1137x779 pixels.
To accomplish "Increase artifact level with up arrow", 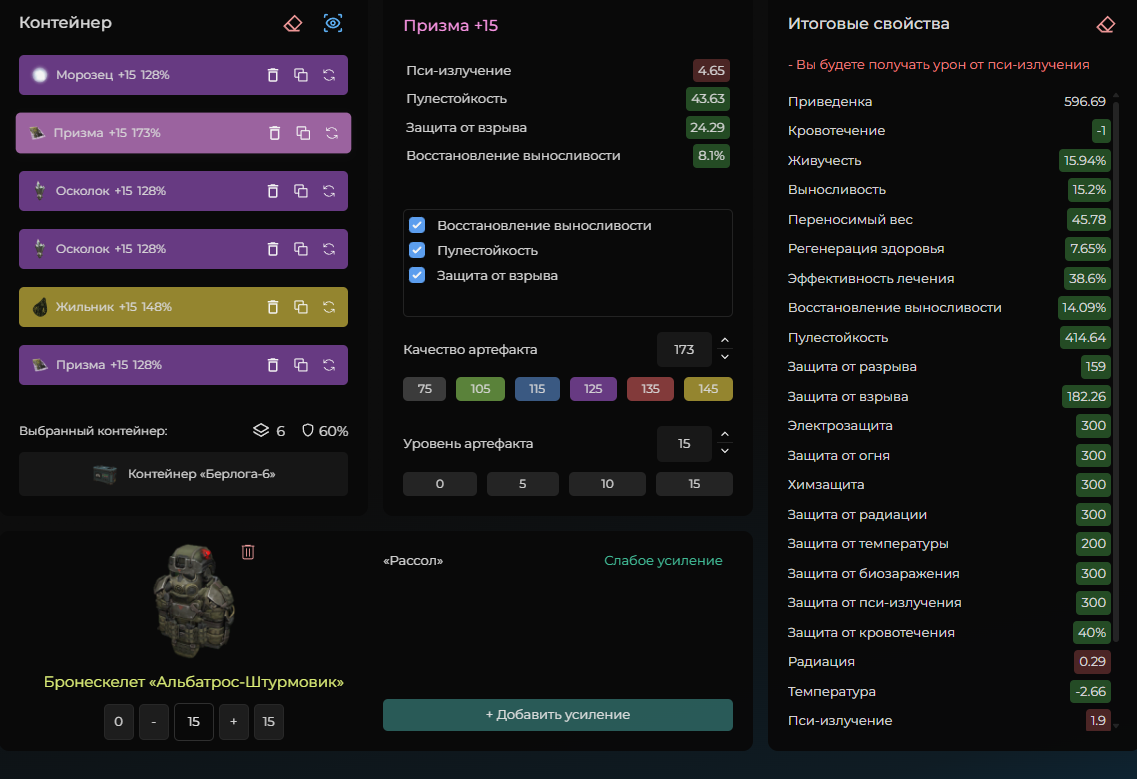I will pyautogui.click(x=724, y=435).
